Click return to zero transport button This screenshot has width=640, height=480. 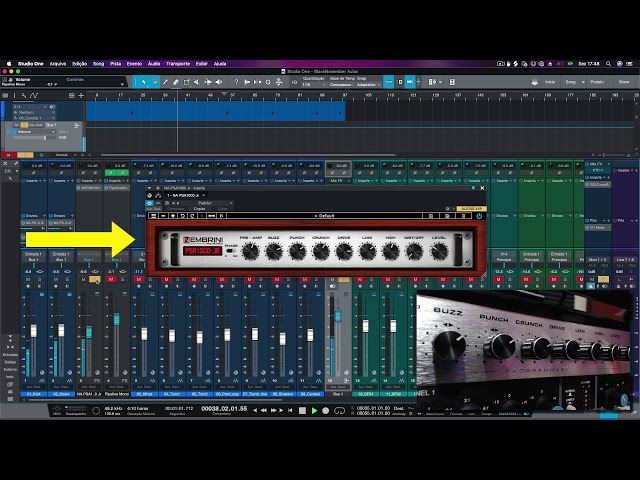pos(290,410)
